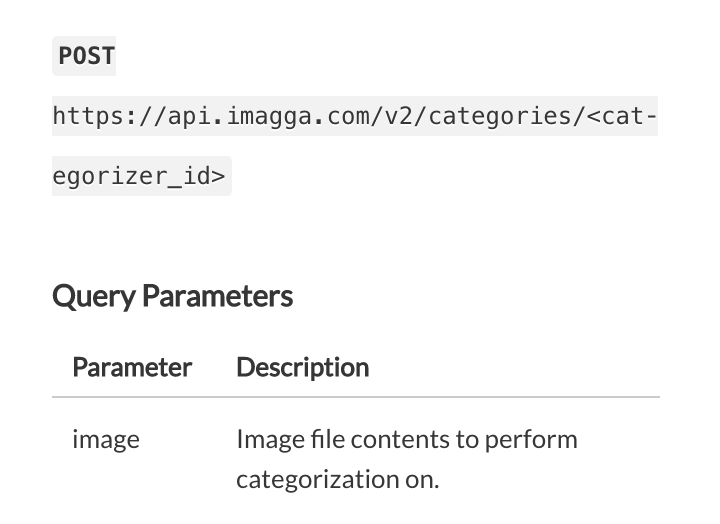Click the word 'Query' in the heading
The height and width of the screenshot is (524, 720).
click(94, 296)
